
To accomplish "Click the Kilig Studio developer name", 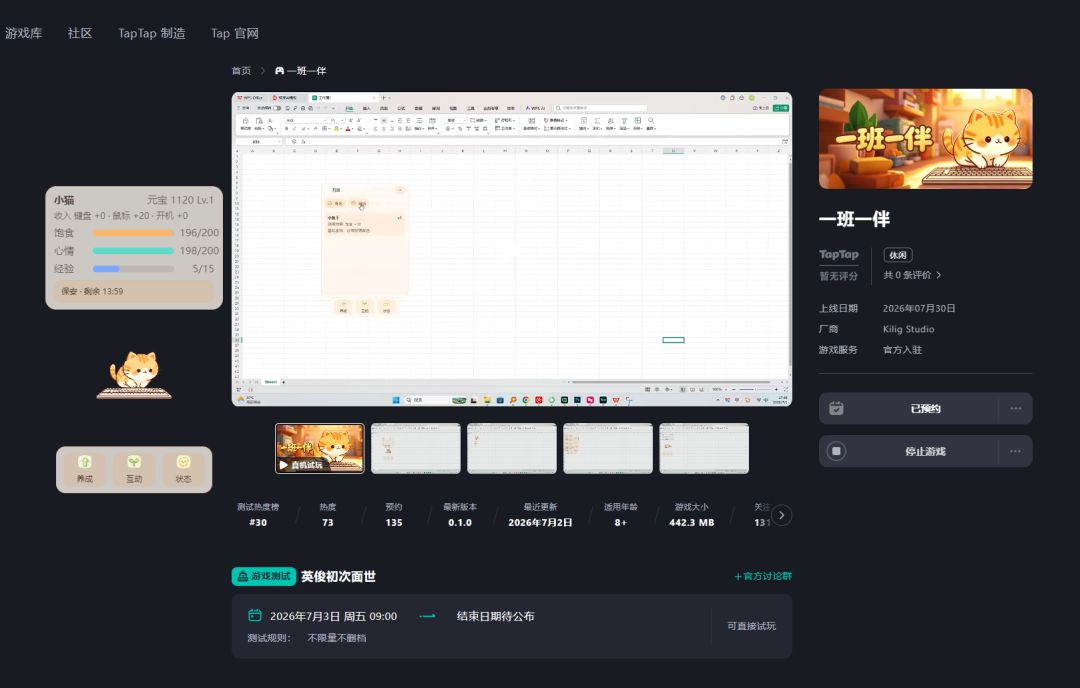I will tap(908, 329).
